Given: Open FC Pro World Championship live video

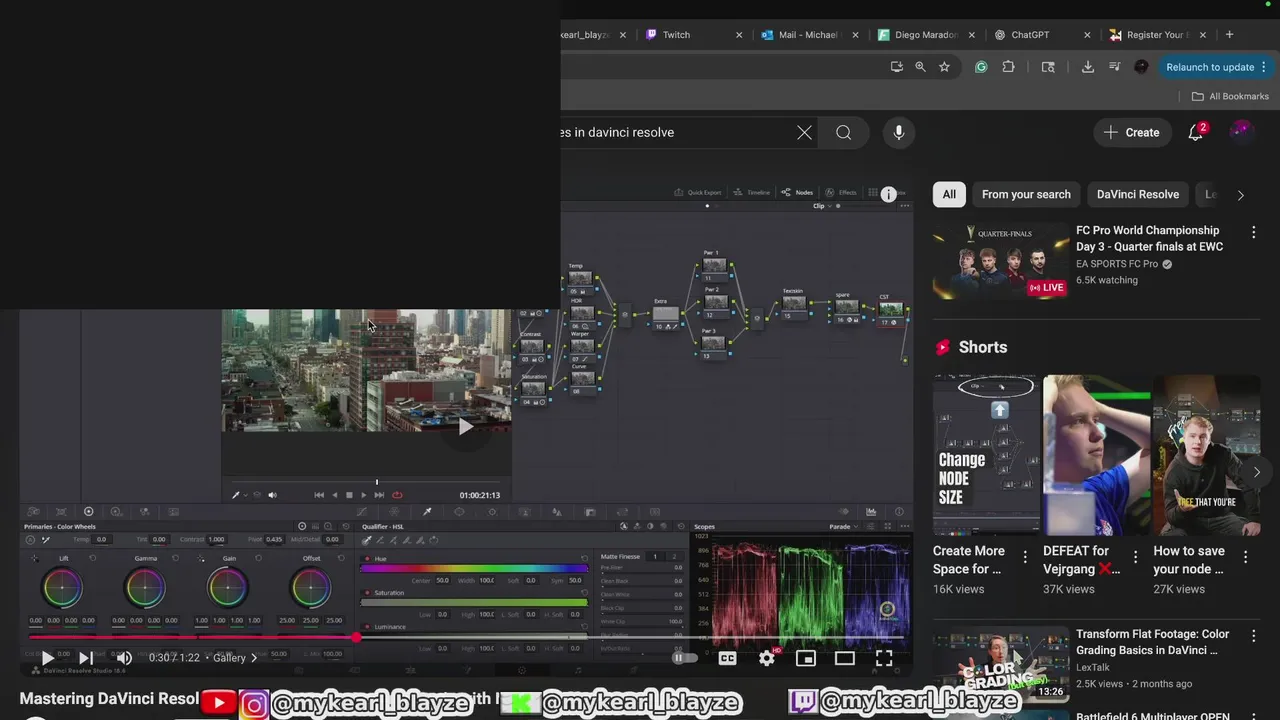Looking at the screenshot, I should click(1001, 261).
